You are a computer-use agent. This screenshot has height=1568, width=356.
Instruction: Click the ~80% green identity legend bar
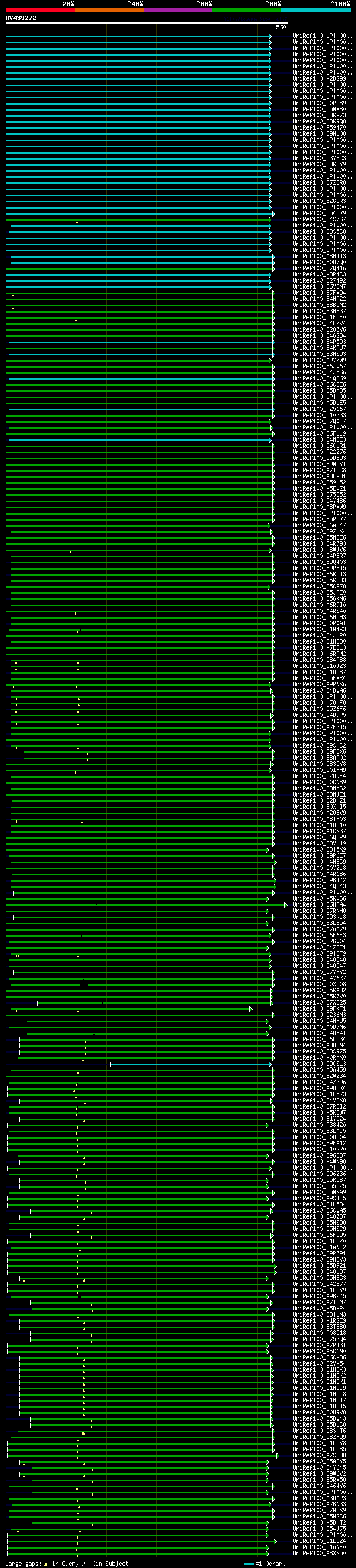coord(246,10)
